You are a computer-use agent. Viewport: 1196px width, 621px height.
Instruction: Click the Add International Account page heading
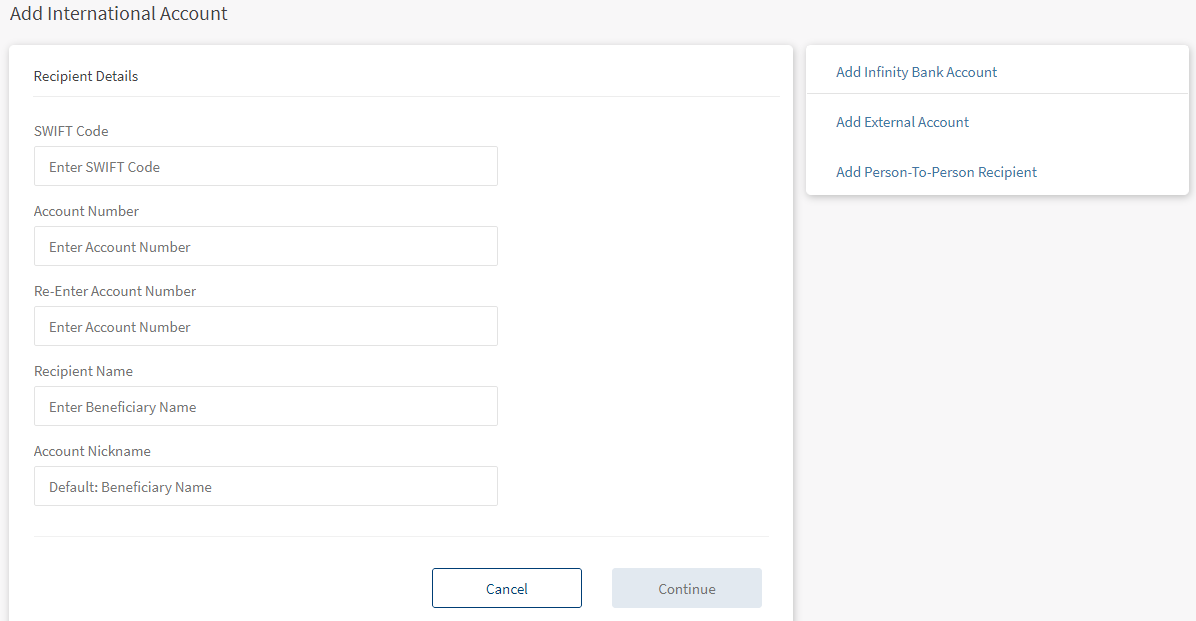coord(119,14)
